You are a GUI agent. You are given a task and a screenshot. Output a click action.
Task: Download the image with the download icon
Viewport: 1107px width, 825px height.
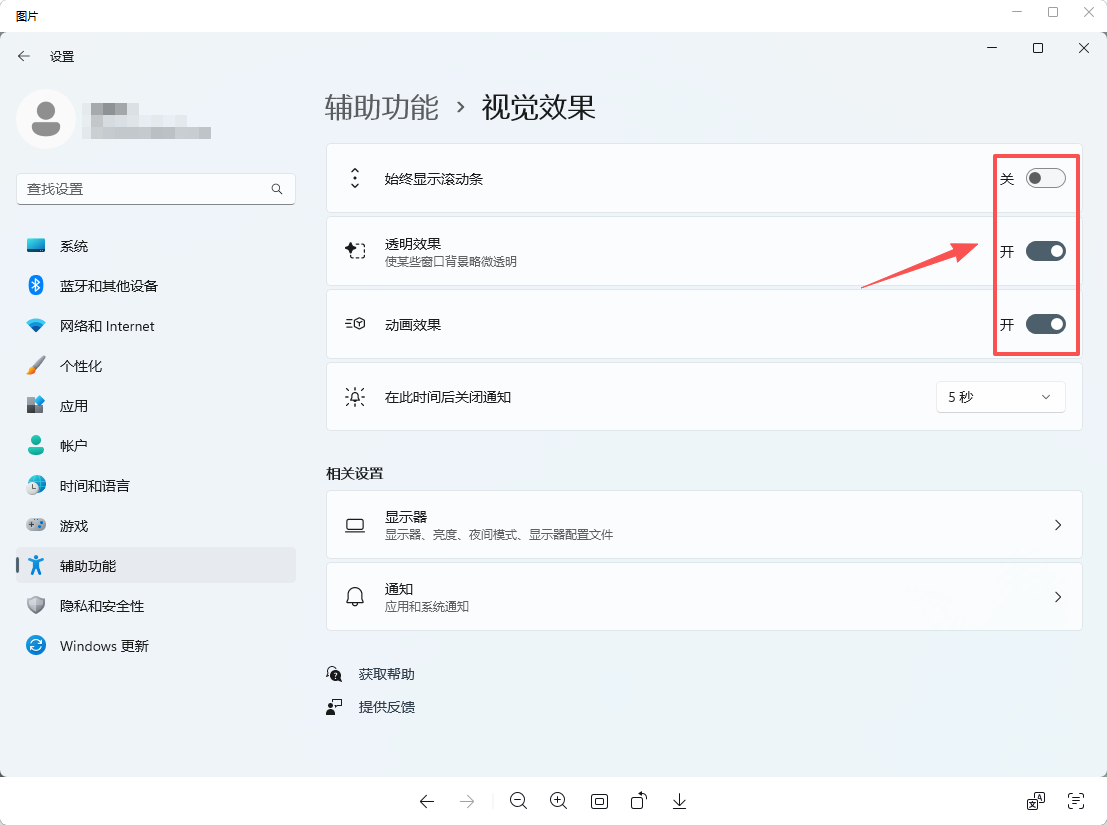[679, 801]
